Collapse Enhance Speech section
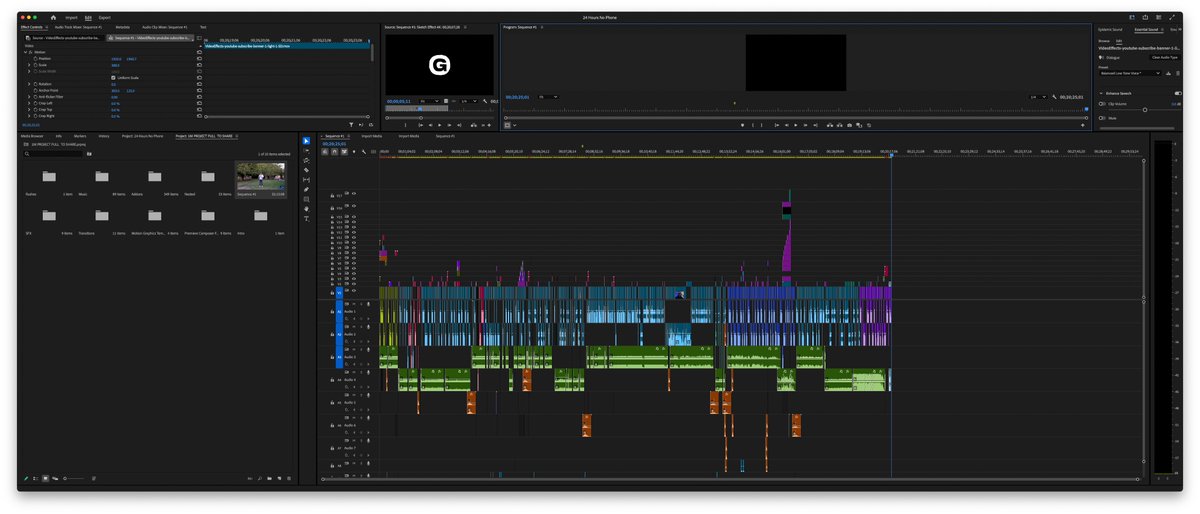1200x514 pixels. tap(1101, 93)
